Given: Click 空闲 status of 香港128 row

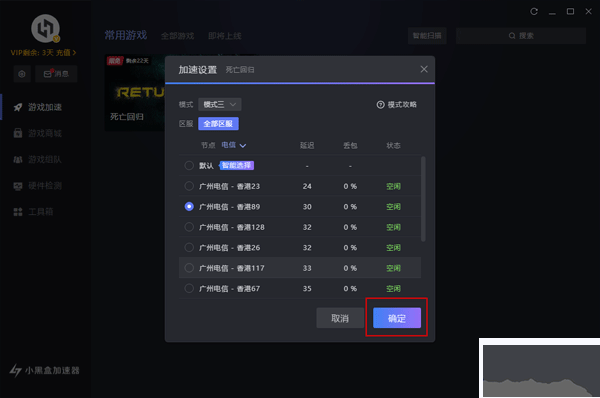Looking at the screenshot, I should [393, 227].
